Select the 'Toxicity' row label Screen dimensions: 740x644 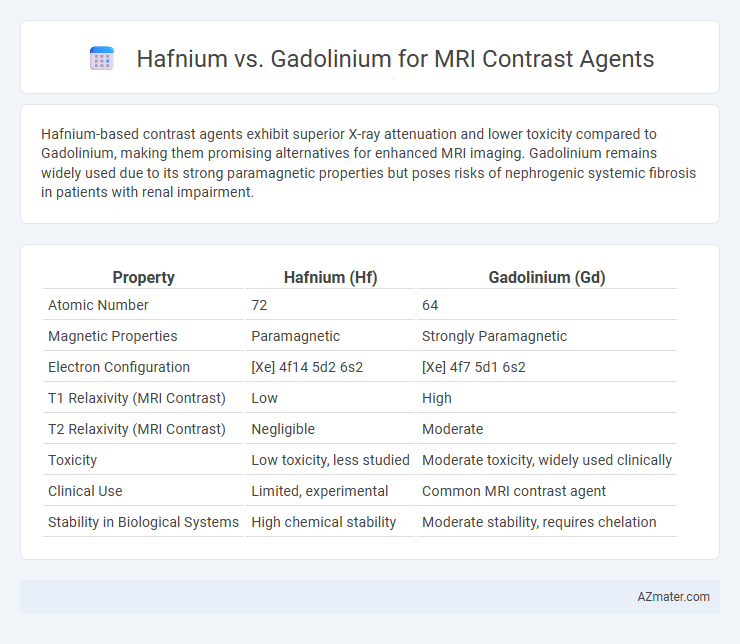click(72, 460)
